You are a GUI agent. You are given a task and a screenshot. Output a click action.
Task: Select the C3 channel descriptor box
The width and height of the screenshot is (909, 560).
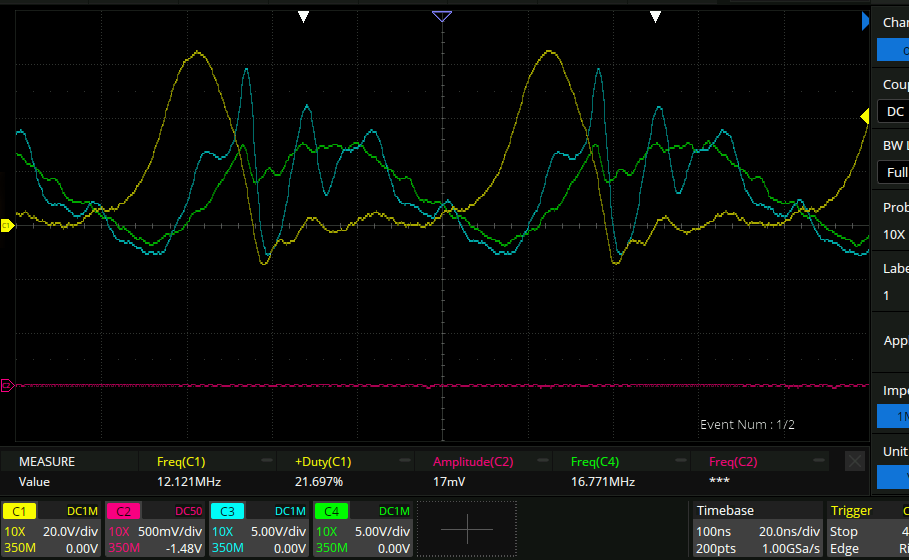point(258,529)
